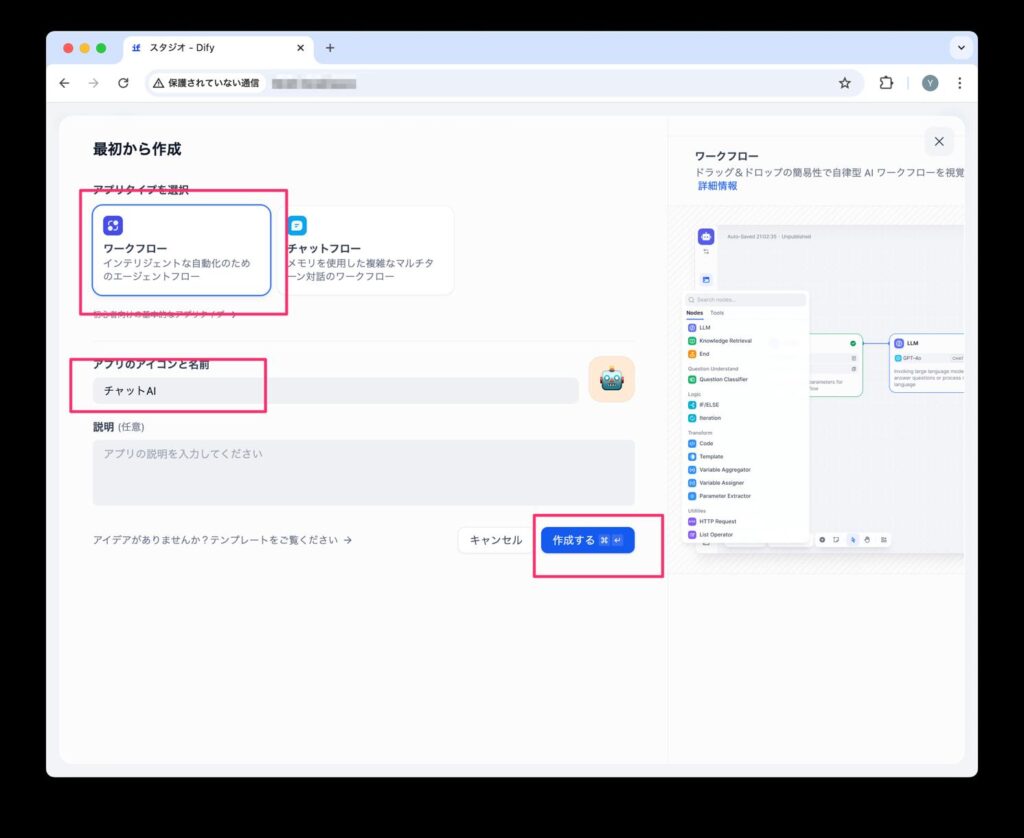This screenshot has width=1024, height=838.
Task: Click the app name field チャットAI
Action: [335, 391]
